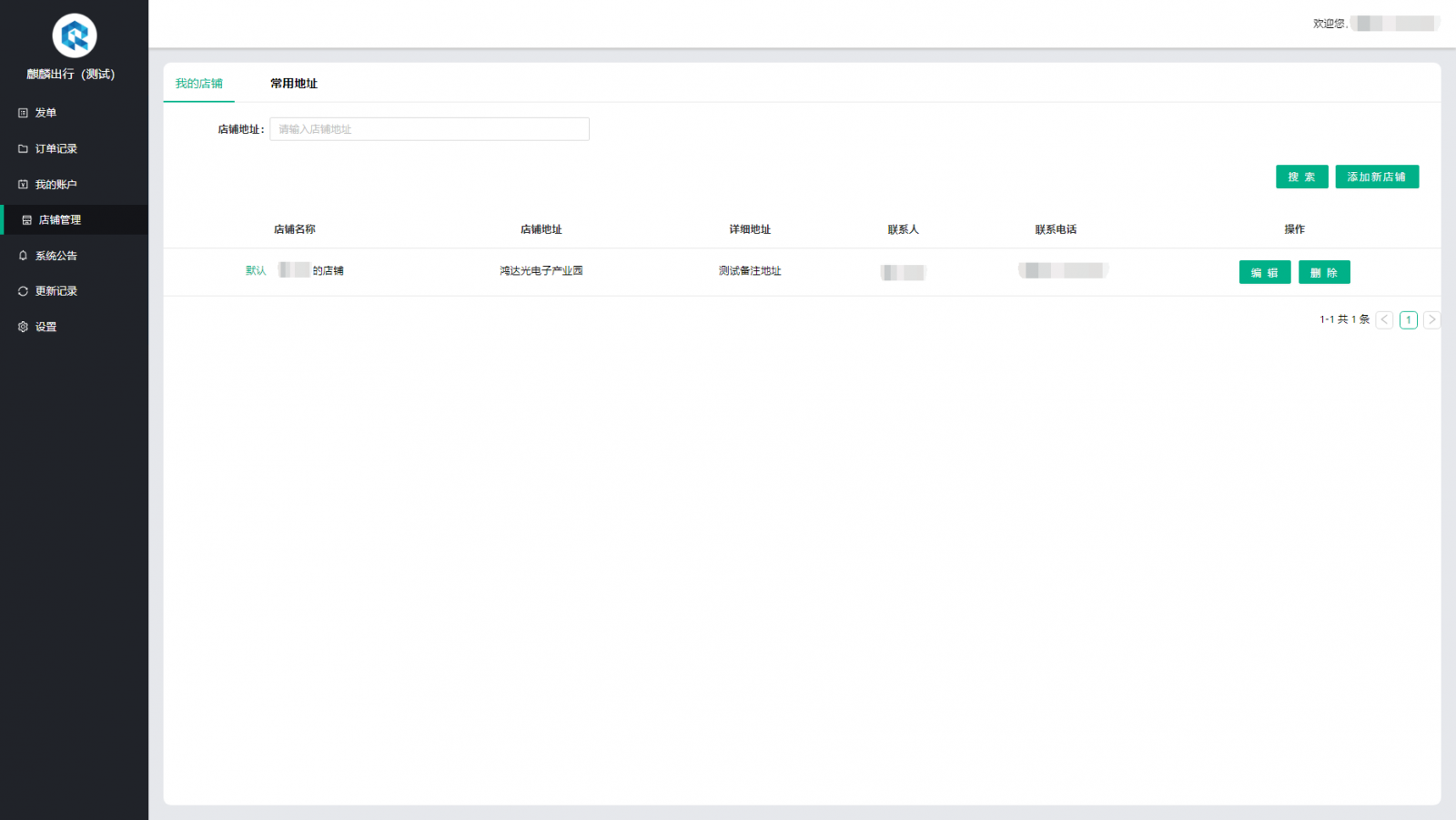Click the 麒麟出行 logo icon
1456x820 pixels.
pyautogui.click(x=75, y=36)
